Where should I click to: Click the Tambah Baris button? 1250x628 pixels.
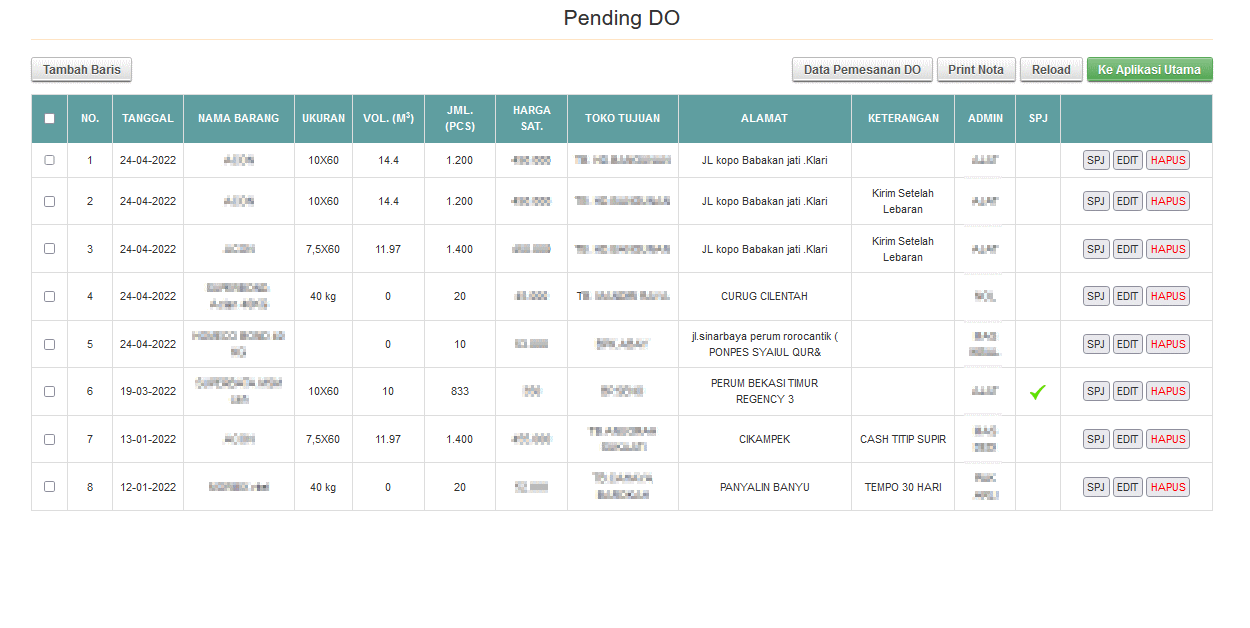82,70
